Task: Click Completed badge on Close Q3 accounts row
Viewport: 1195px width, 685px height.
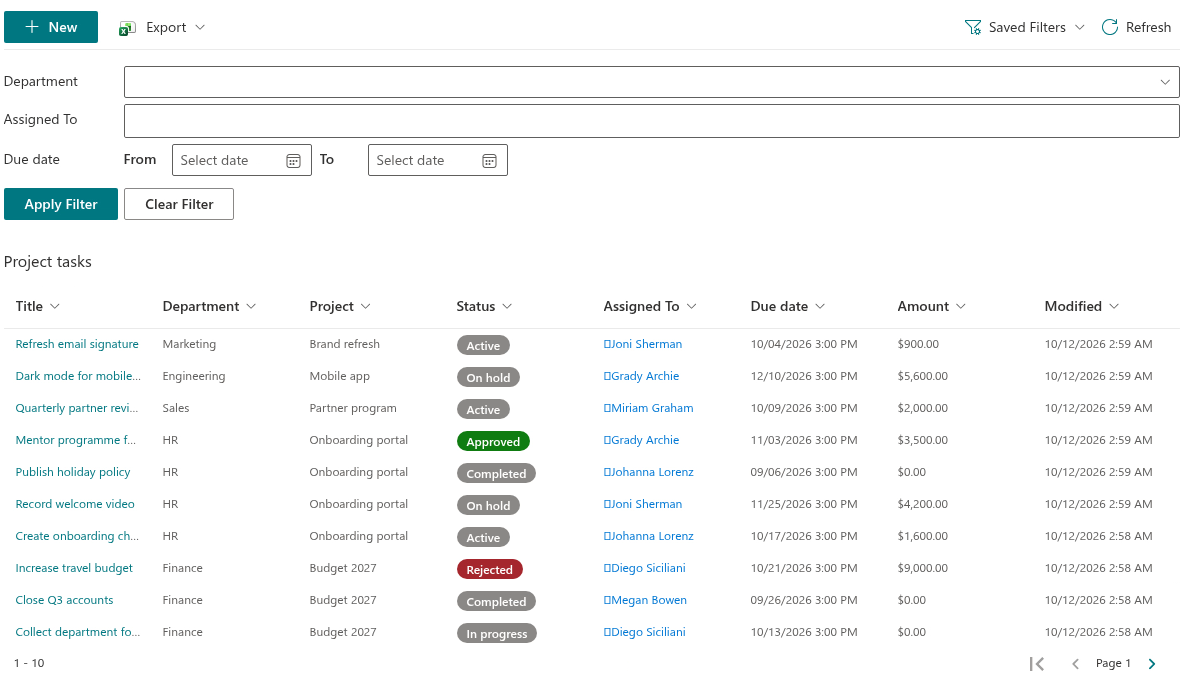Action: pos(496,602)
